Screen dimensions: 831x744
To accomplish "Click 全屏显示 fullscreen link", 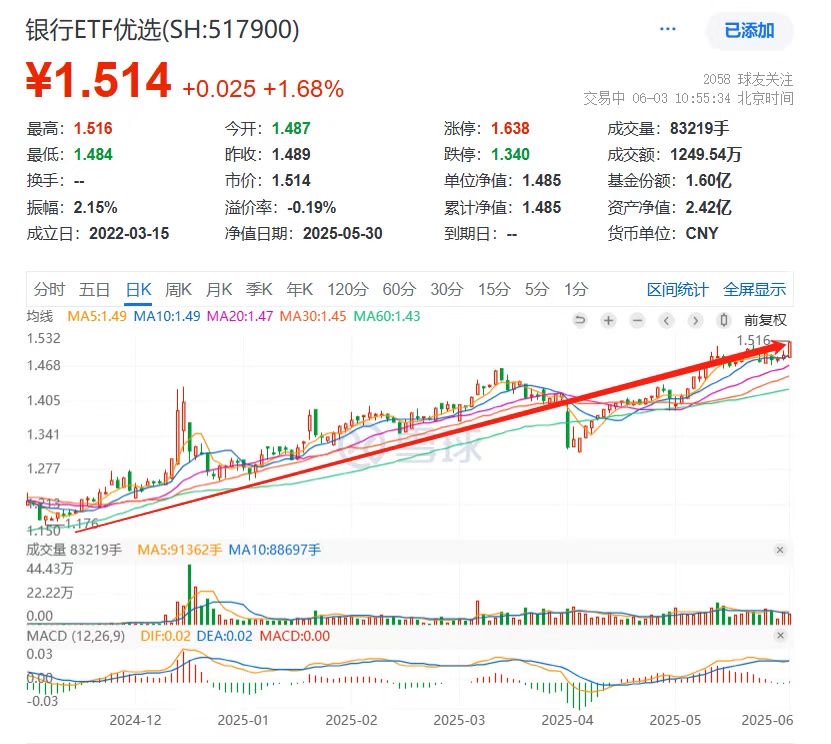I will pos(754,290).
